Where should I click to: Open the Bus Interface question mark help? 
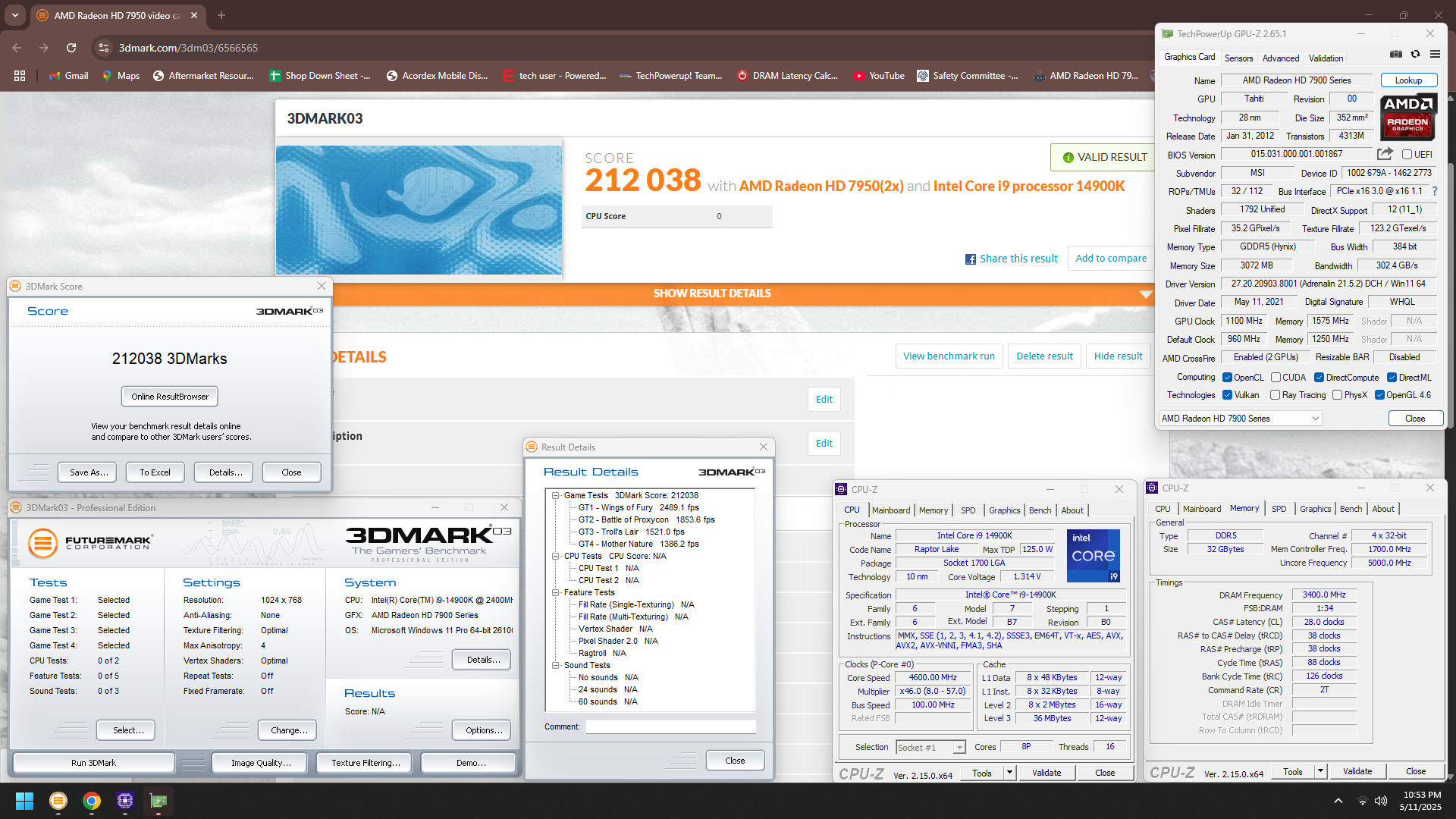[x=1435, y=191]
